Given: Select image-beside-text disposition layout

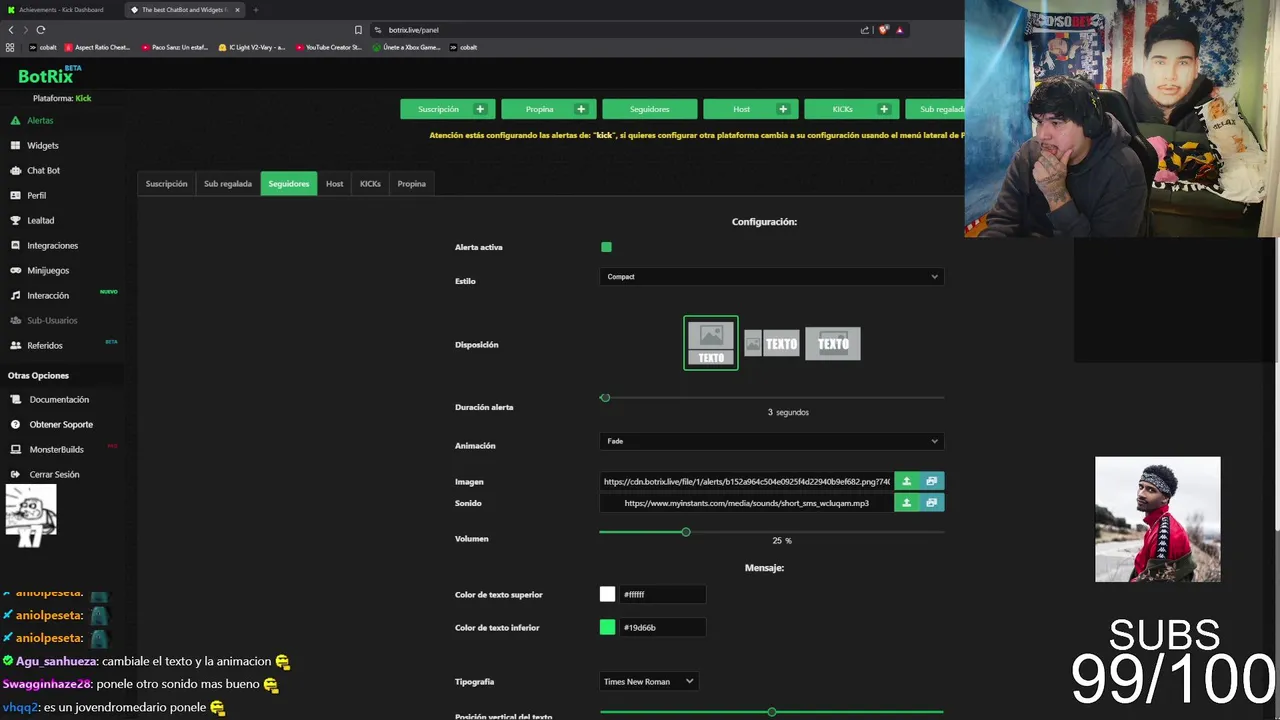Looking at the screenshot, I should [x=771, y=344].
